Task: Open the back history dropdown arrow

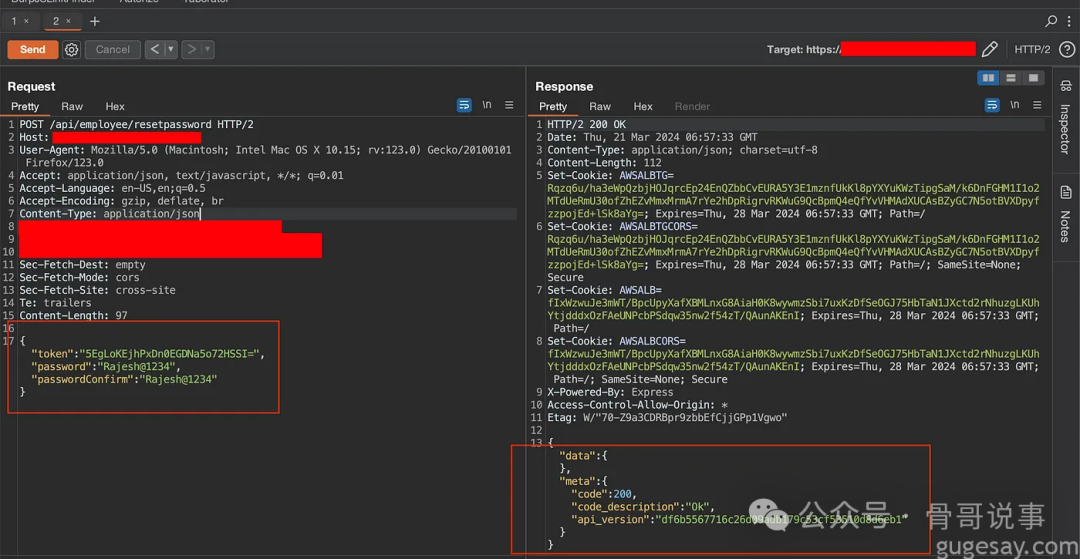Action: [x=171, y=50]
